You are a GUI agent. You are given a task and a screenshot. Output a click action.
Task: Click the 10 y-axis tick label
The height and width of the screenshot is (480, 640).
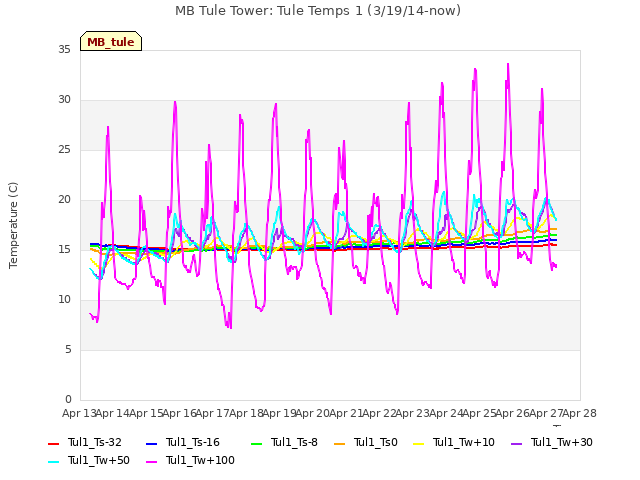(64, 300)
